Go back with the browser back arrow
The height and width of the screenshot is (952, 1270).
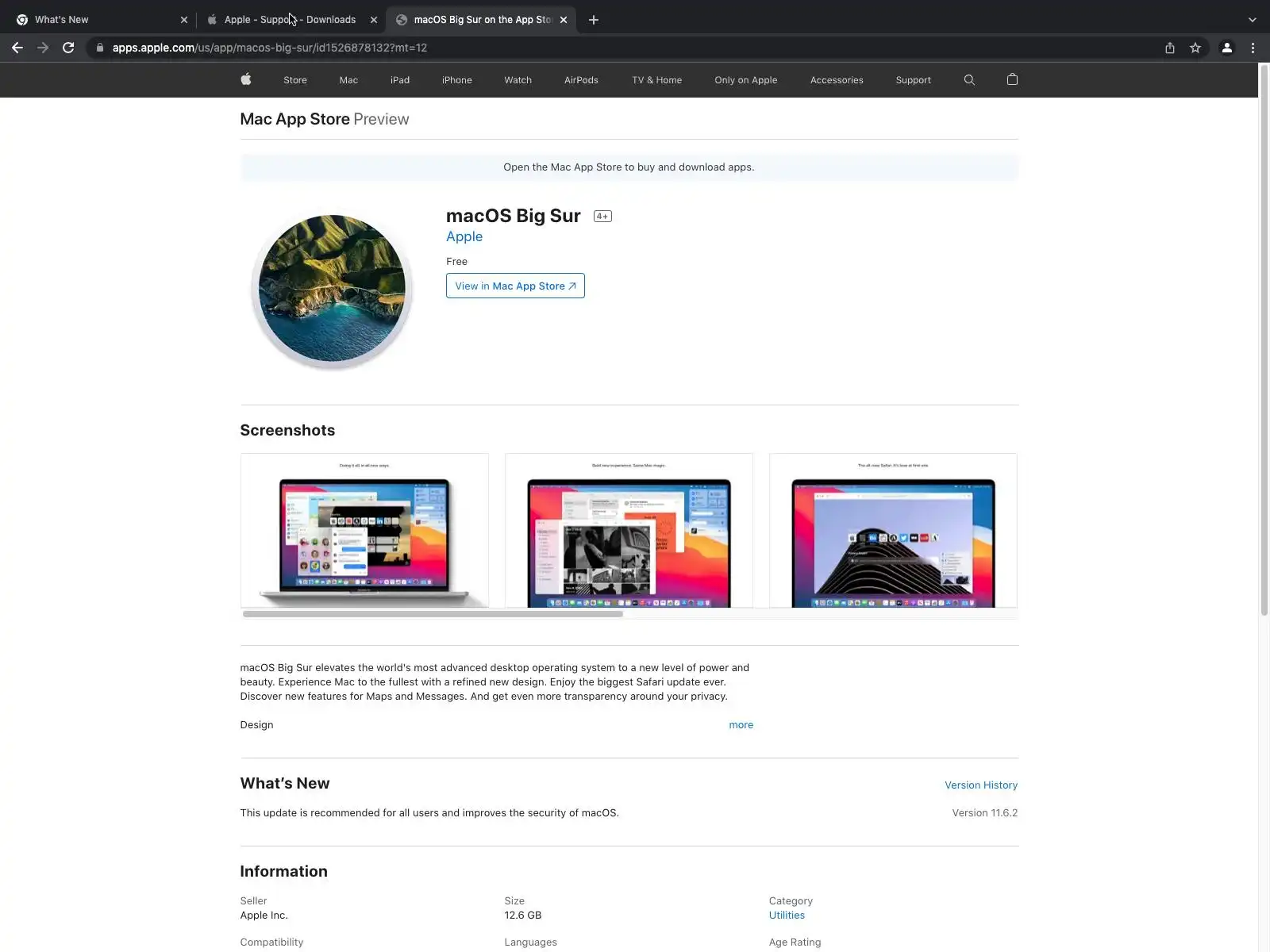pos(17,48)
